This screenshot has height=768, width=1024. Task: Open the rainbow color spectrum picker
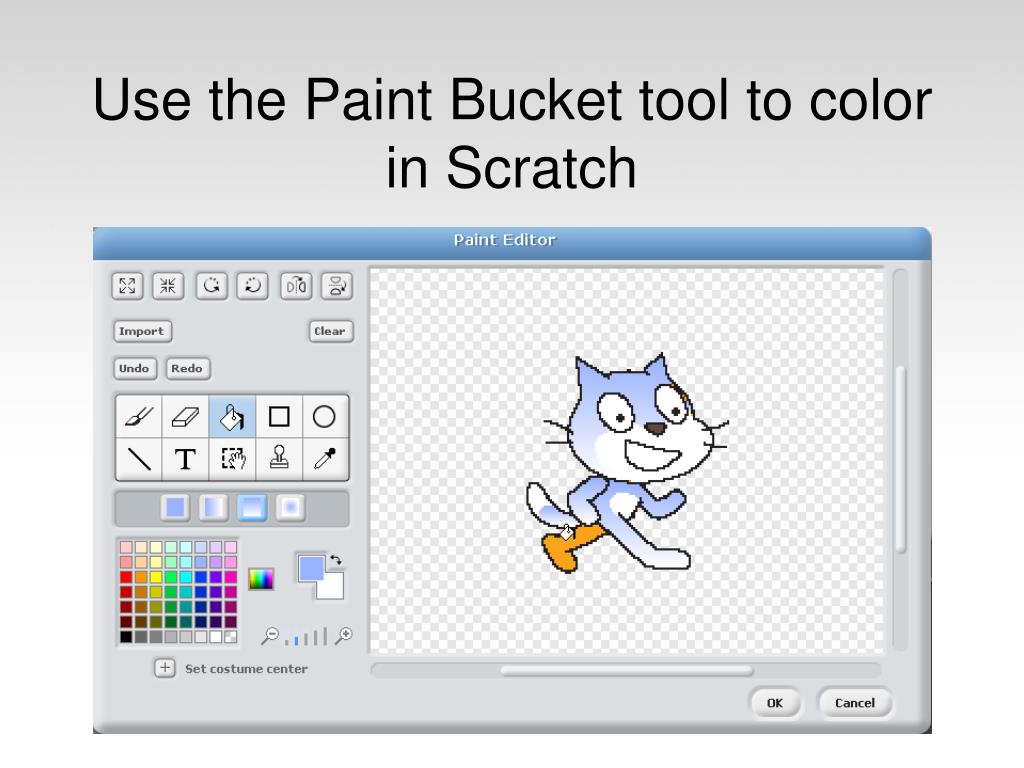point(261,579)
